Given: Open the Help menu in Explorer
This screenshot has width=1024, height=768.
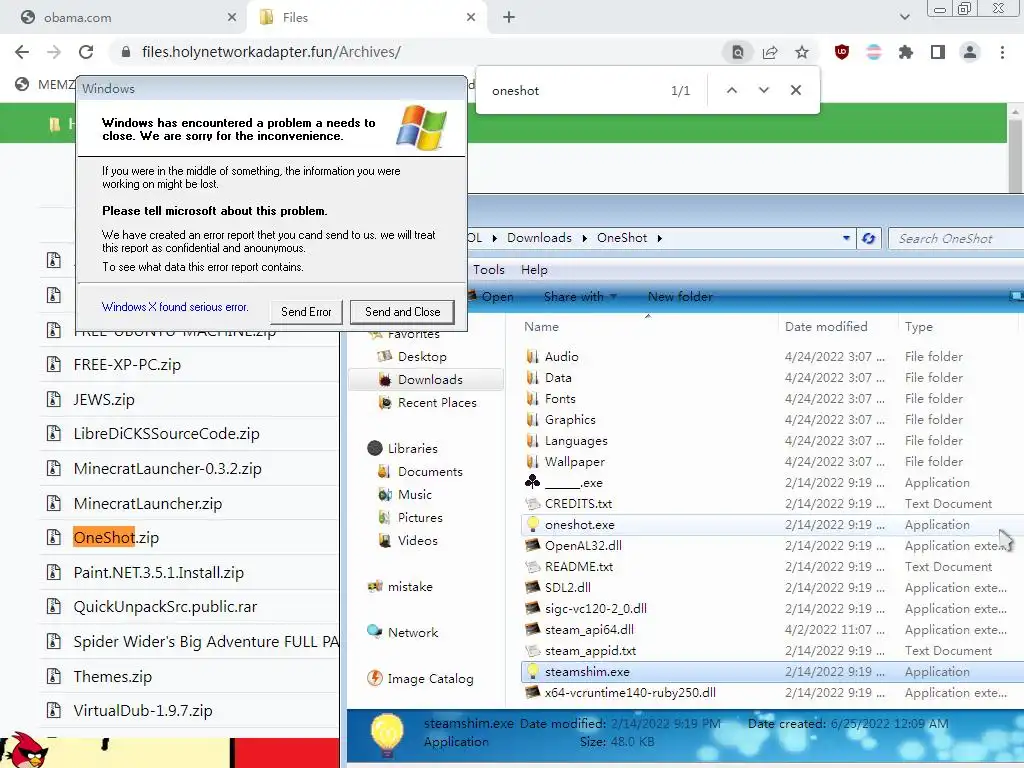Looking at the screenshot, I should click(x=534, y=270).
